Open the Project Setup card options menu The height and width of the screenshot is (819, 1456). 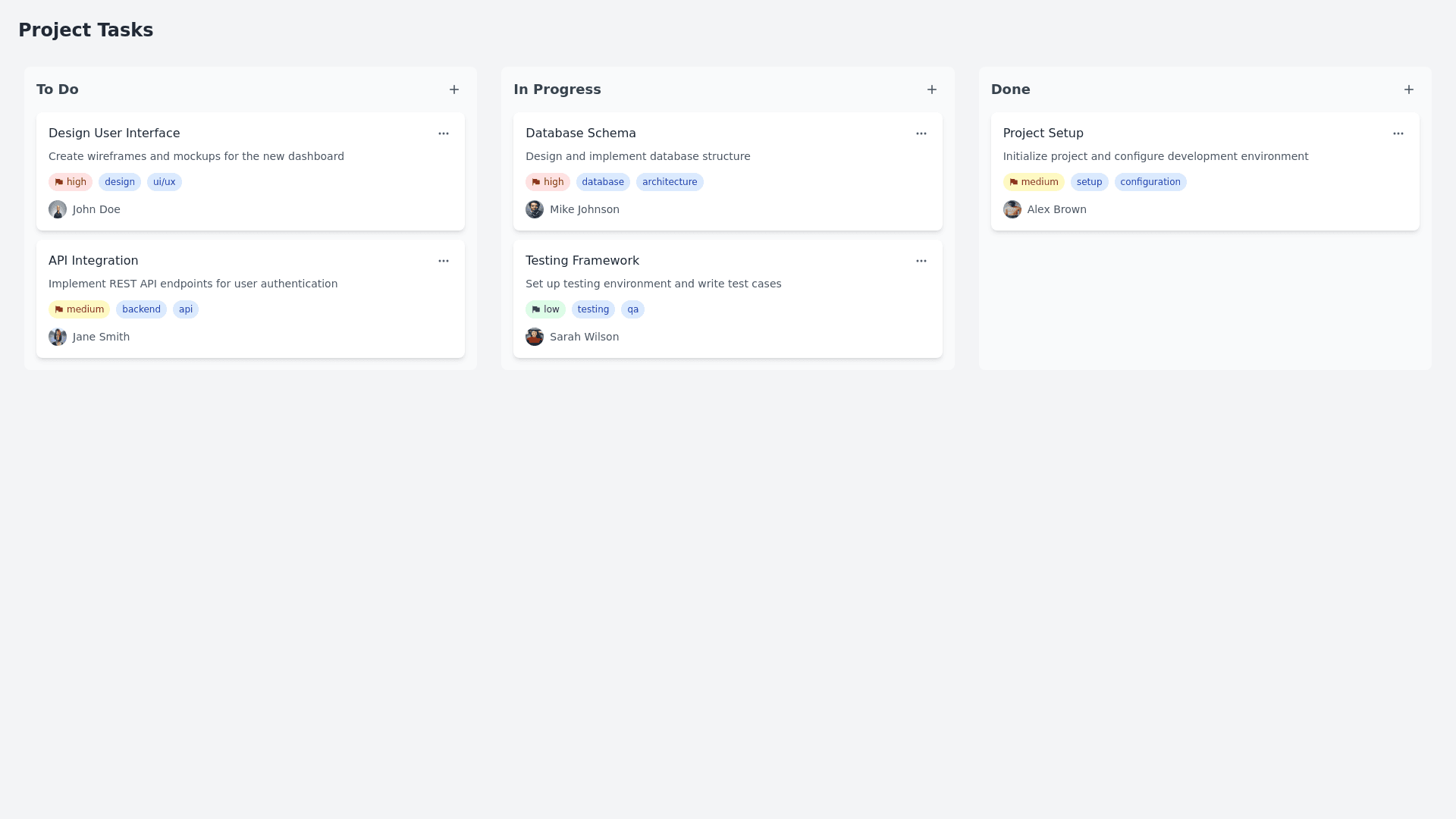tap(1398, 133)
